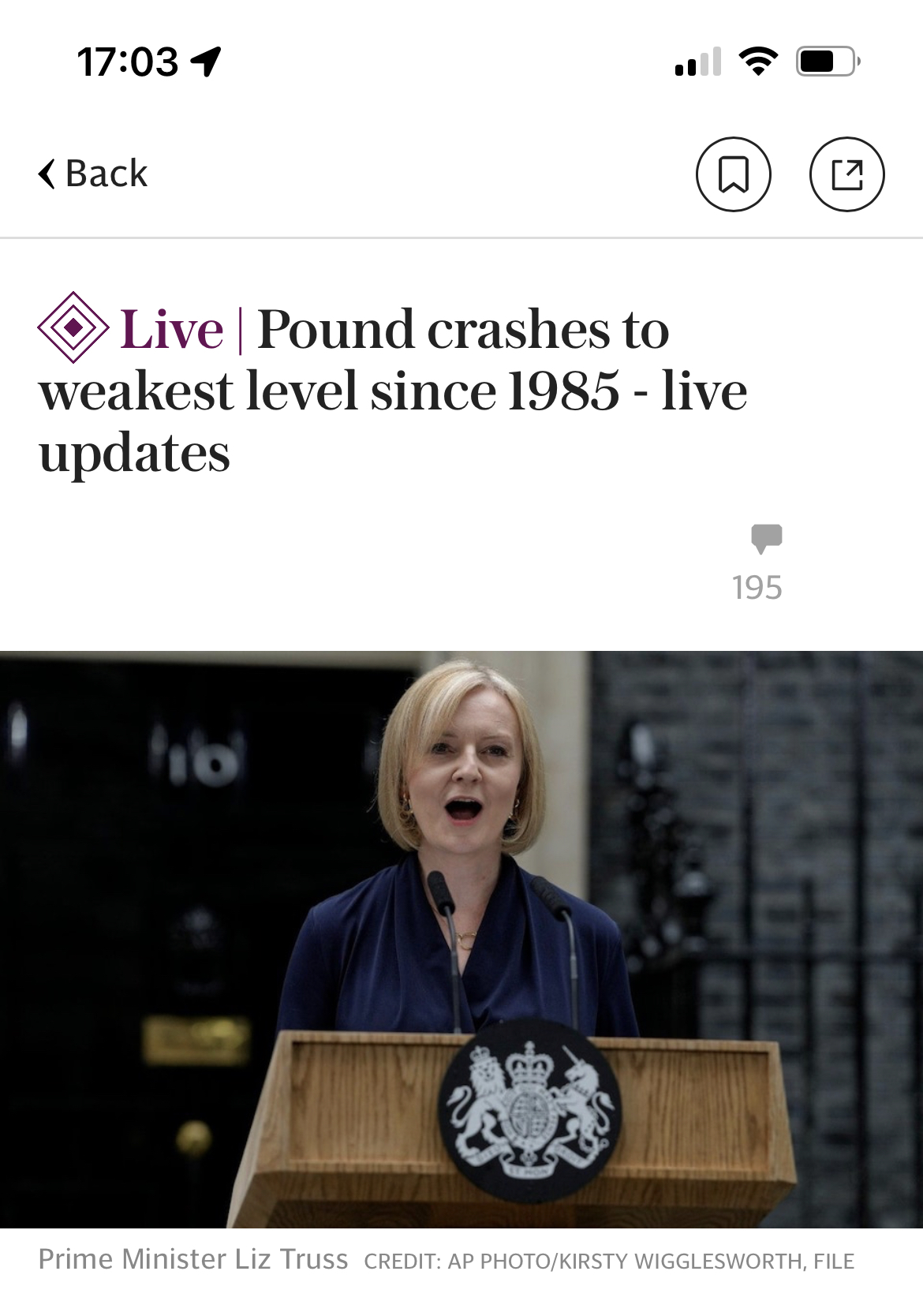Tap the back chevron arrow
923x1316 pixels.
click(x=47, y=174)
